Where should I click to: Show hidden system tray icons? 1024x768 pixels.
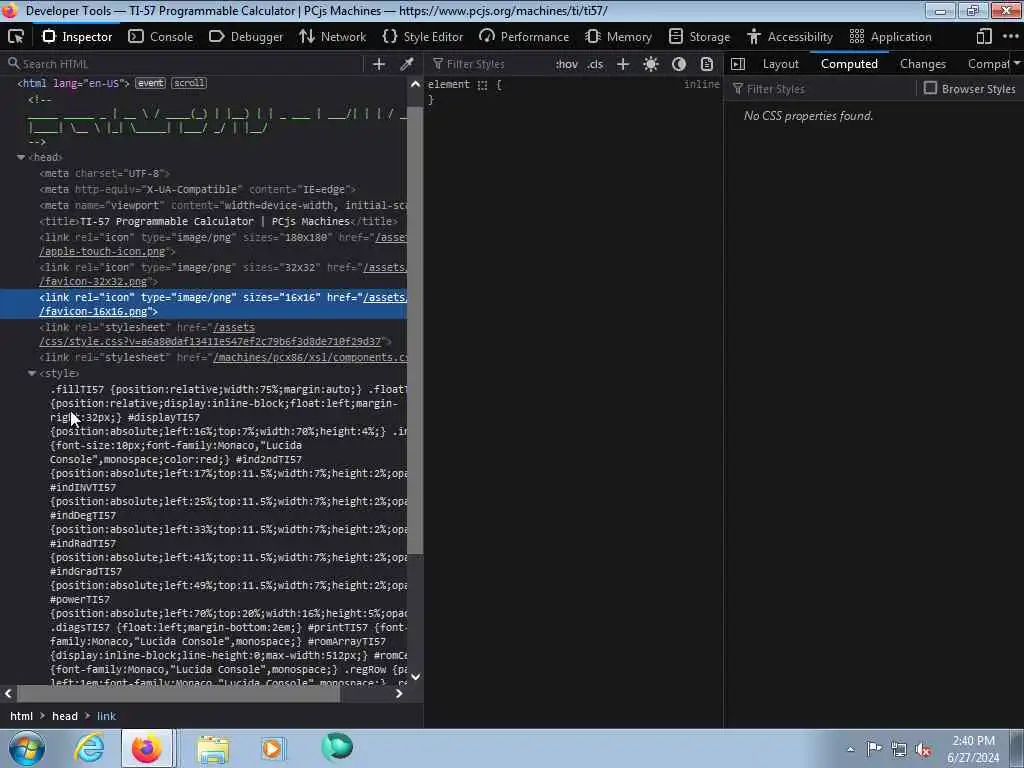pyautogui.click(x=850, y=750)
